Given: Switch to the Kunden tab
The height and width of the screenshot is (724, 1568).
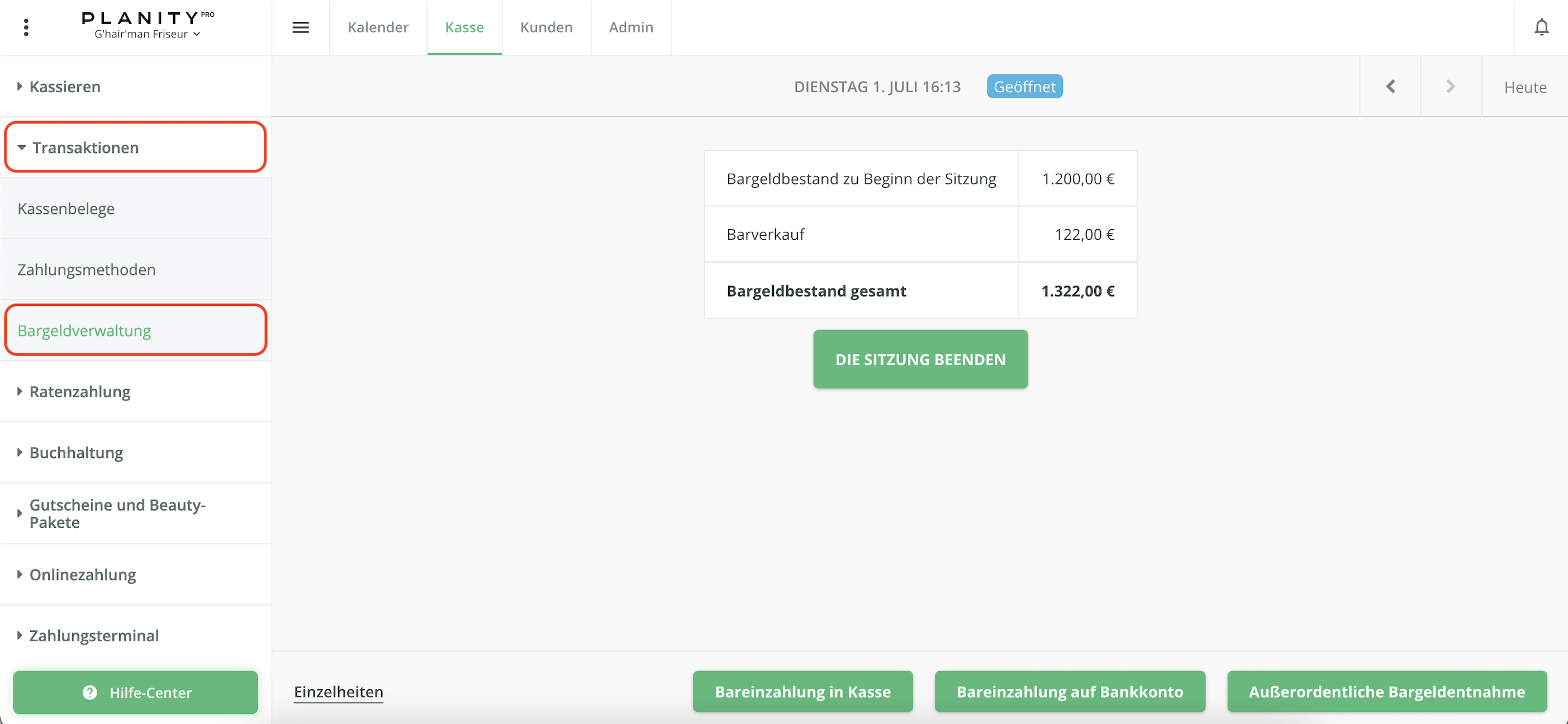Looking at the screenshot, I should coord(546,27).
